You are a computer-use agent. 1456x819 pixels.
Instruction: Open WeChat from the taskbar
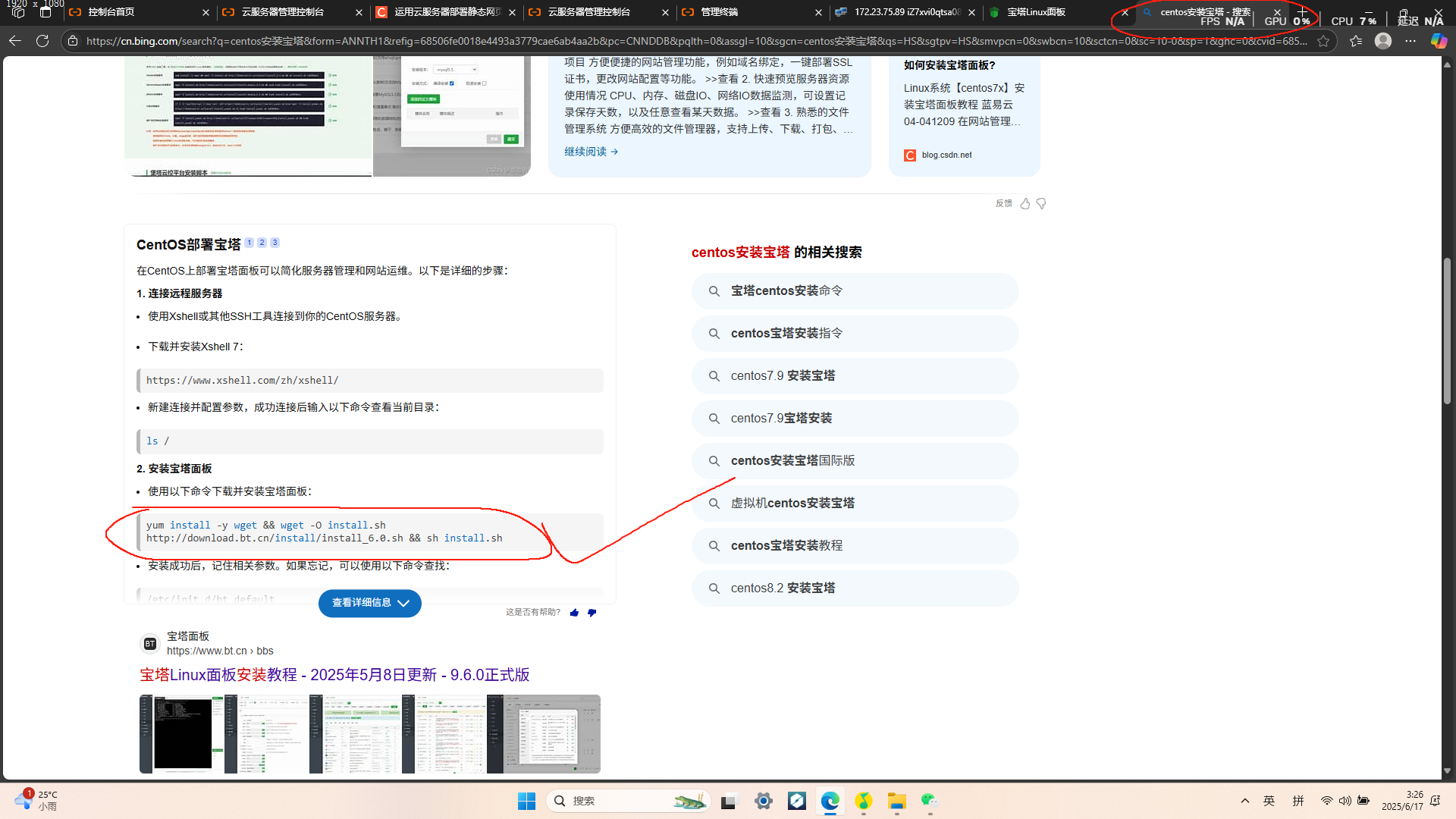pyautogui.click(x=930, y=801)
